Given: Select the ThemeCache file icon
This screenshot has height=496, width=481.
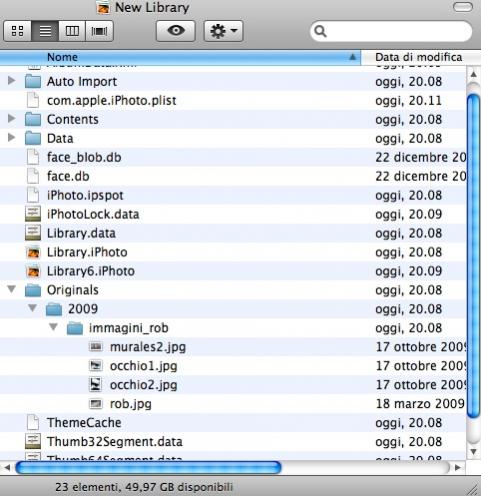Looking at the screenshot, I should pyautogui.click(x=33, y=422).
